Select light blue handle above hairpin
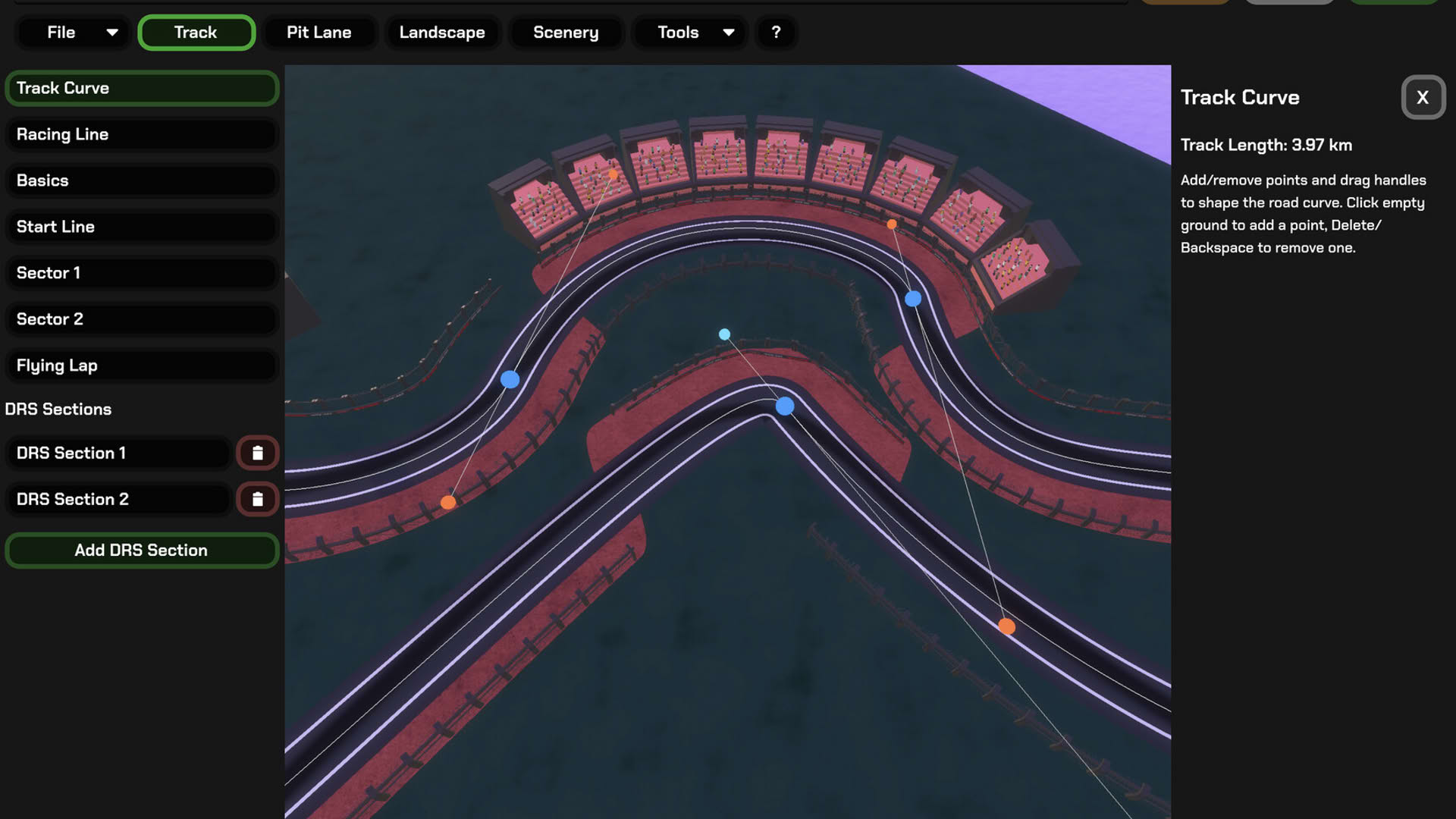 click(x=724, y=334)
